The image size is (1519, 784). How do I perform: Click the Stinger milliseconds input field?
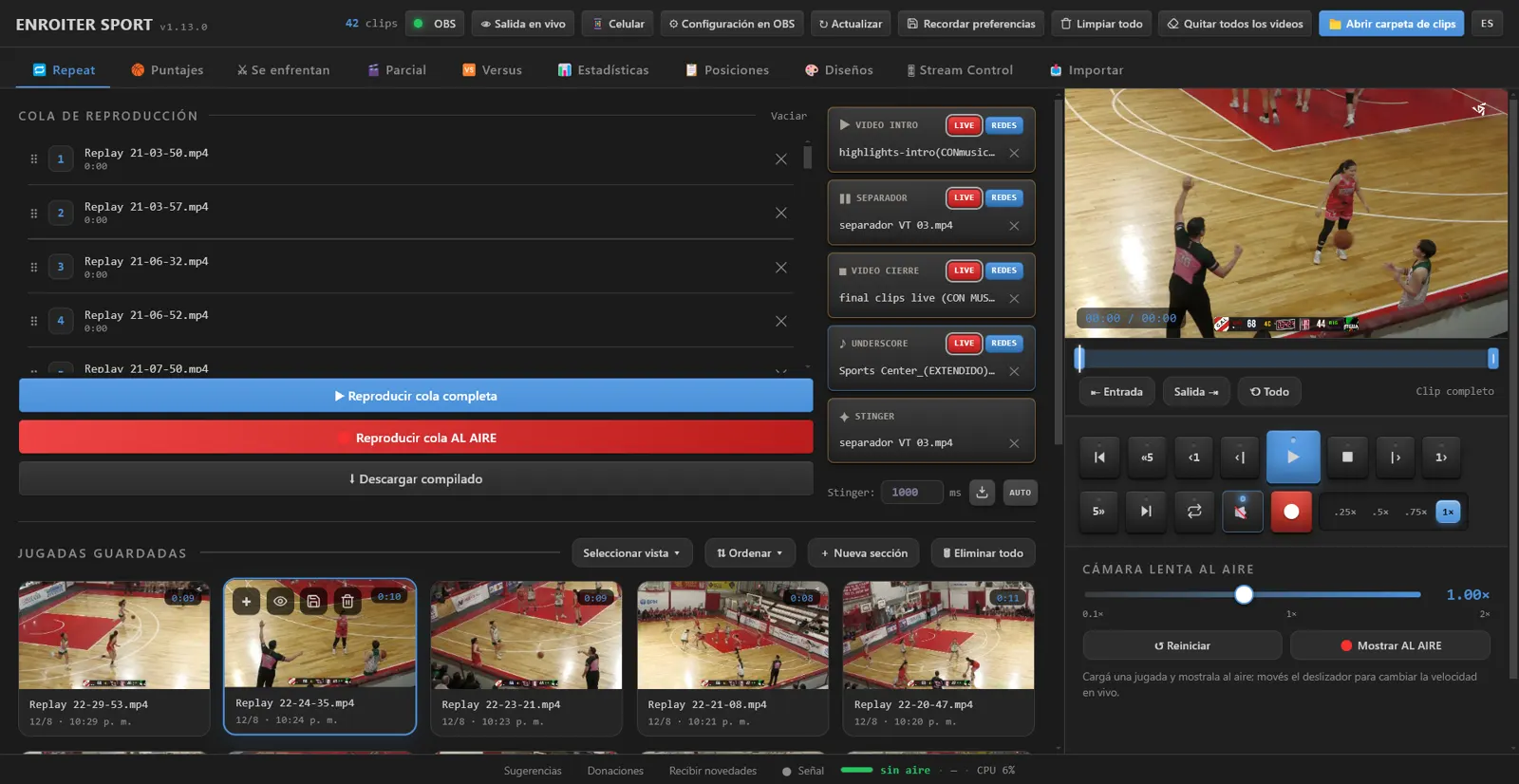point(911,493)
